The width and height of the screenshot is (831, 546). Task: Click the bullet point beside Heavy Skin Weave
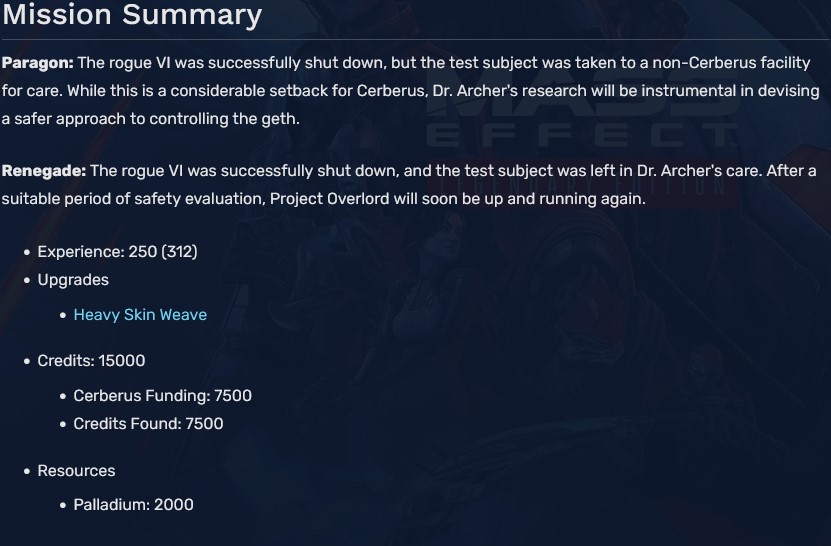(63, 316)
